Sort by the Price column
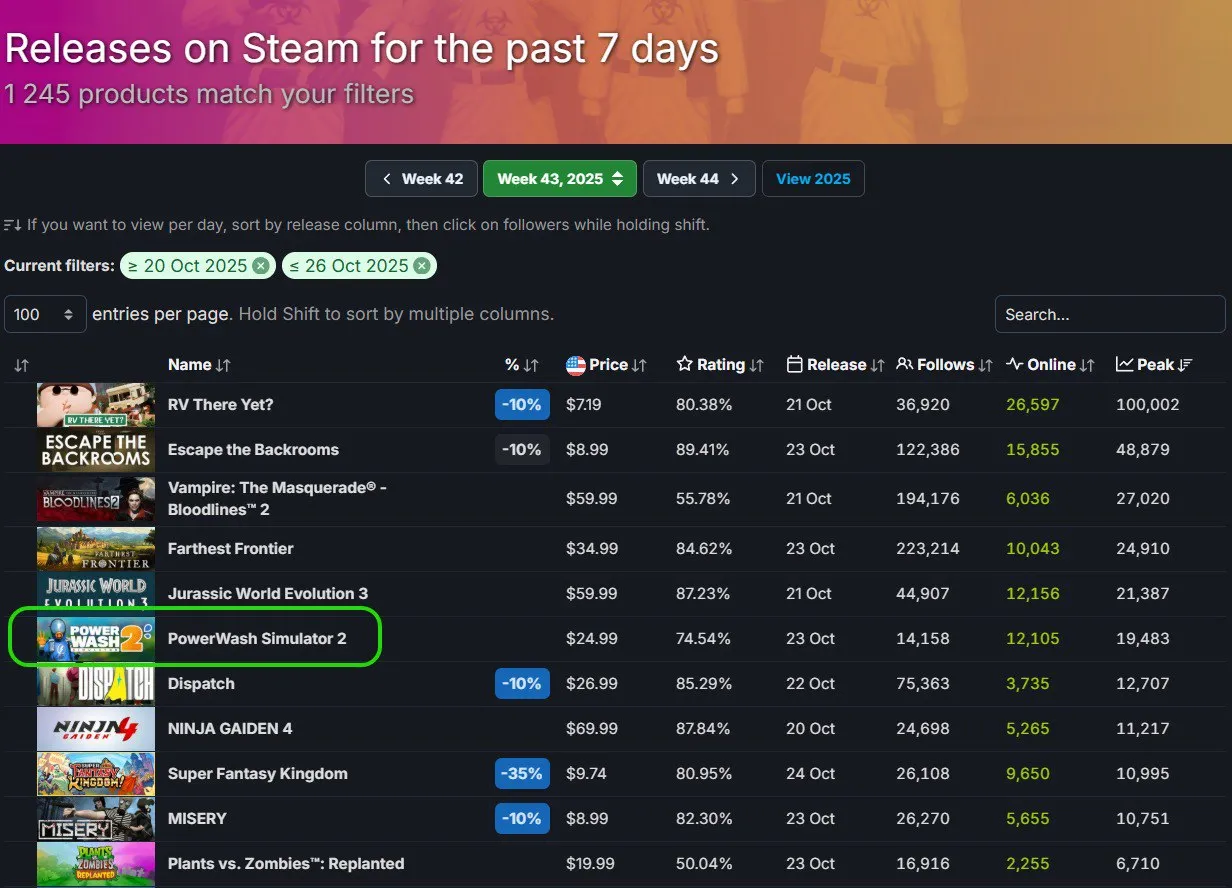Viewport: 1232px width, 888px height. click(607, 365)
